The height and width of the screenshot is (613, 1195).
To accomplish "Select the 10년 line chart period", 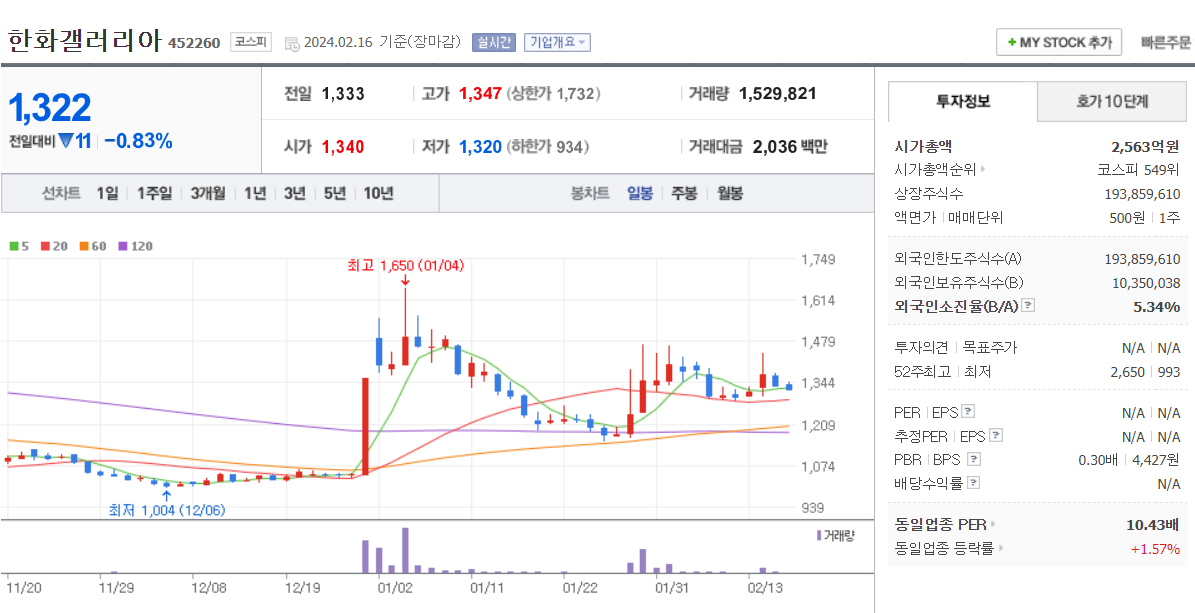I will pyautogui.click(x=378, y=193).
